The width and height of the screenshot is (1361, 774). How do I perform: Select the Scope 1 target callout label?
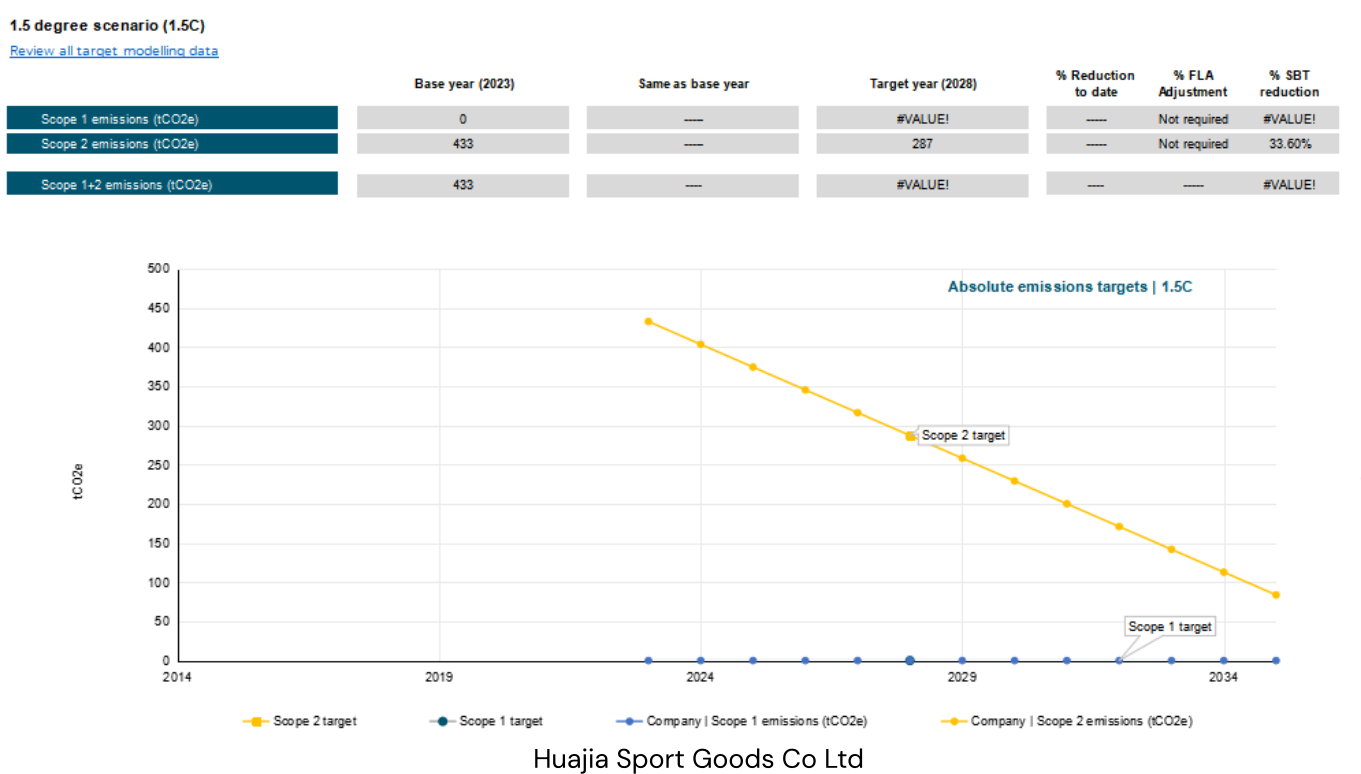tap(1170, 627)
